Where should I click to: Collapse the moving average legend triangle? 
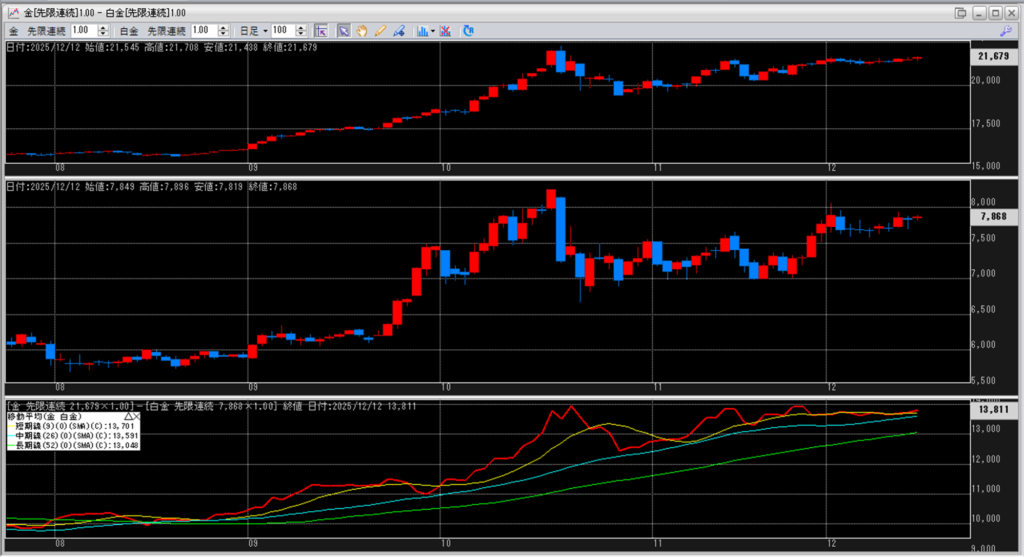coord(127,416)
